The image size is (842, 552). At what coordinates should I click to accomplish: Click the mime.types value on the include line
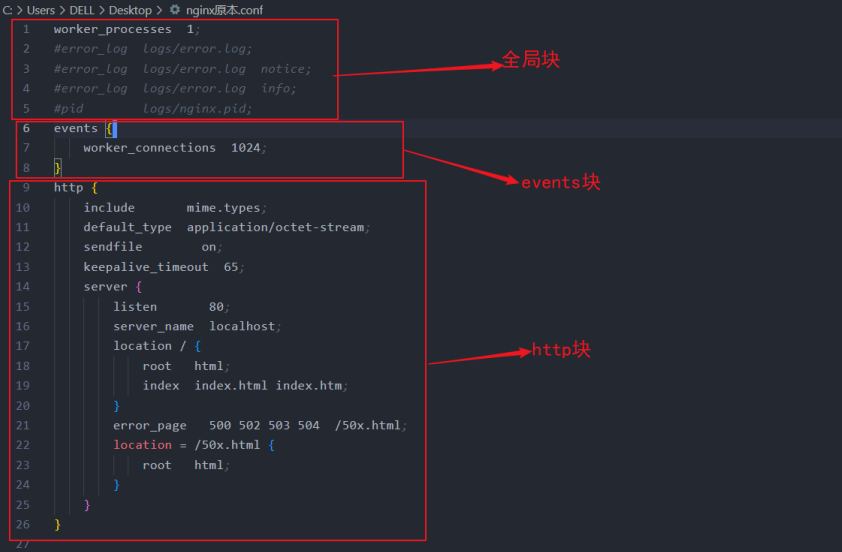pos(223,208)
